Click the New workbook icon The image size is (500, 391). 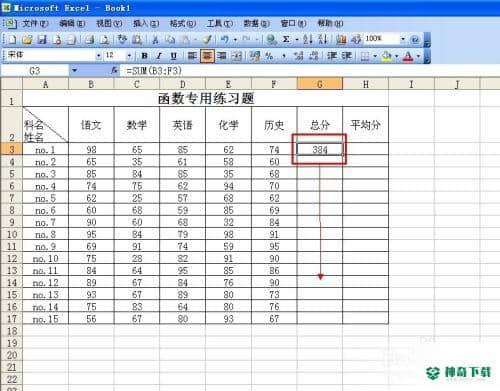pyautogui.click(x=12, y=40)
